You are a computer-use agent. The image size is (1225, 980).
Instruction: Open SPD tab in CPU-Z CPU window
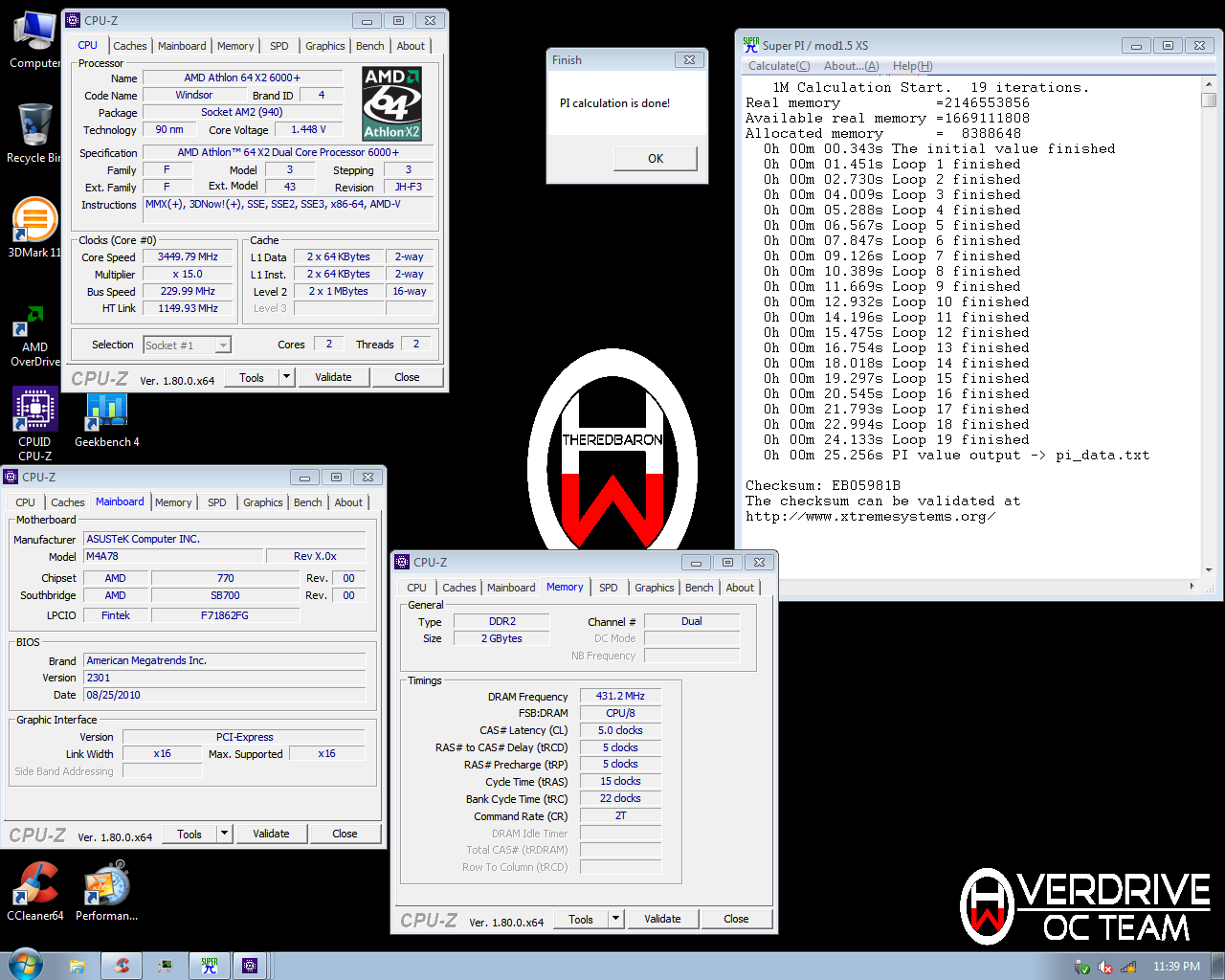pos(278,46)
